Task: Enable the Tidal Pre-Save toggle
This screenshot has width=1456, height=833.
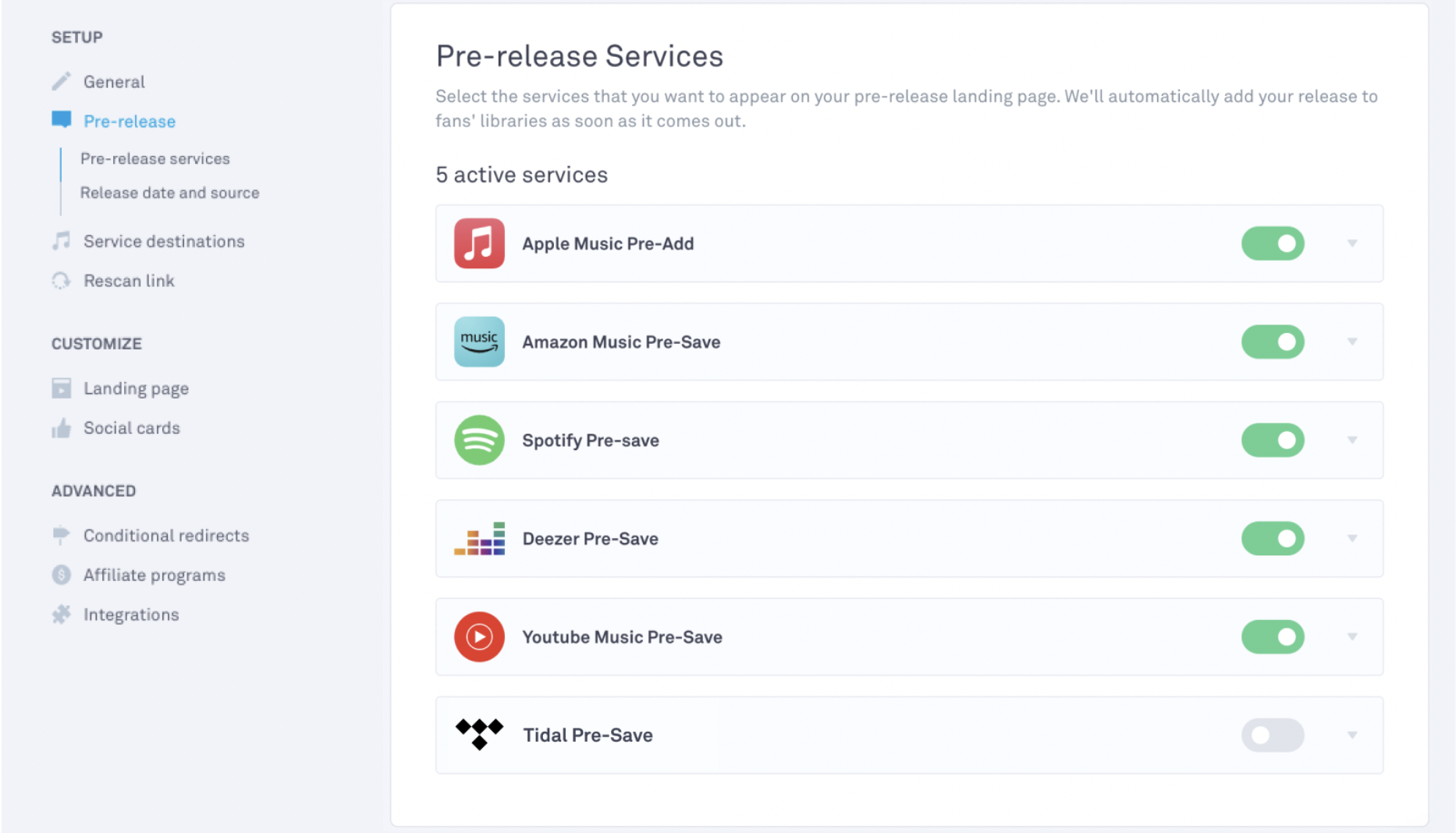Action: 1273,735
